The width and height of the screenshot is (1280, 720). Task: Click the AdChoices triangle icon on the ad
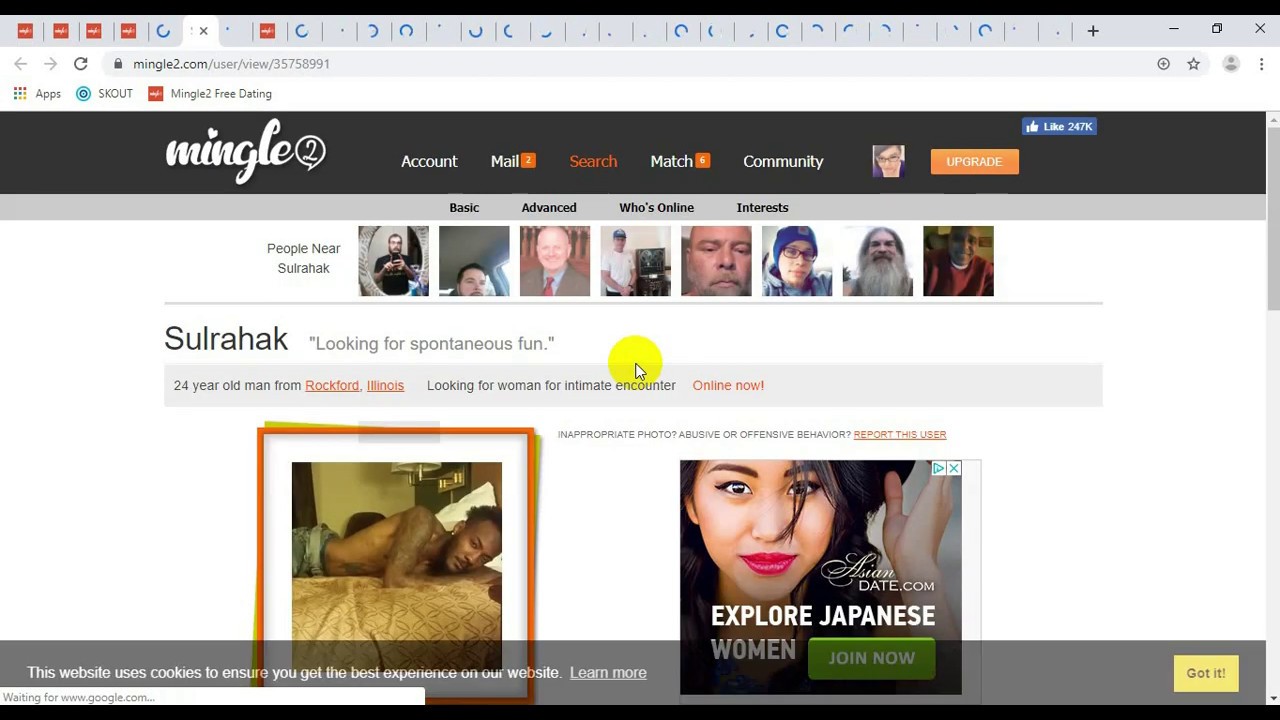click(938, 468)
